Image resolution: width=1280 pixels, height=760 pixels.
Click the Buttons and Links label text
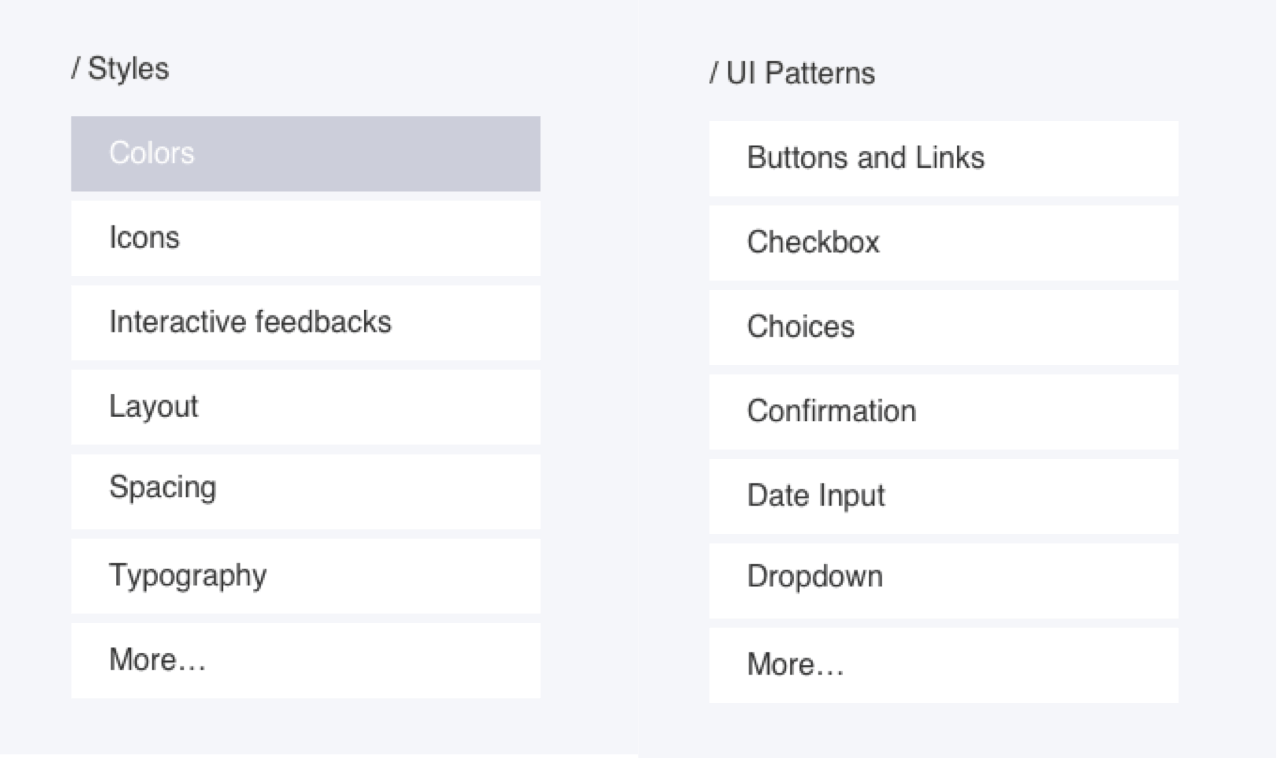866,158
